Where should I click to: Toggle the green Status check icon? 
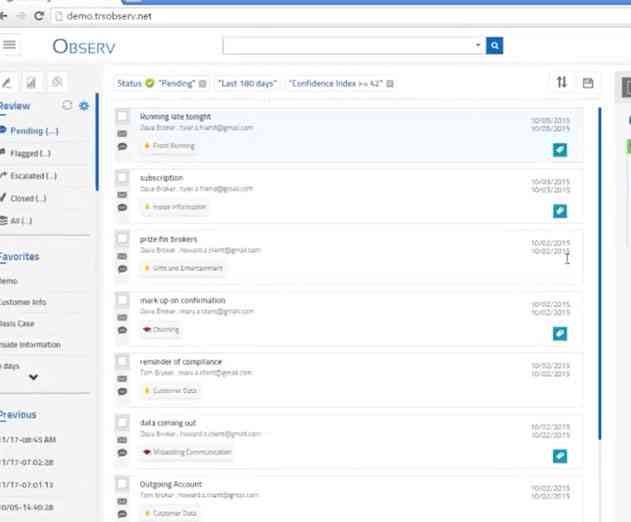point(150,83)
